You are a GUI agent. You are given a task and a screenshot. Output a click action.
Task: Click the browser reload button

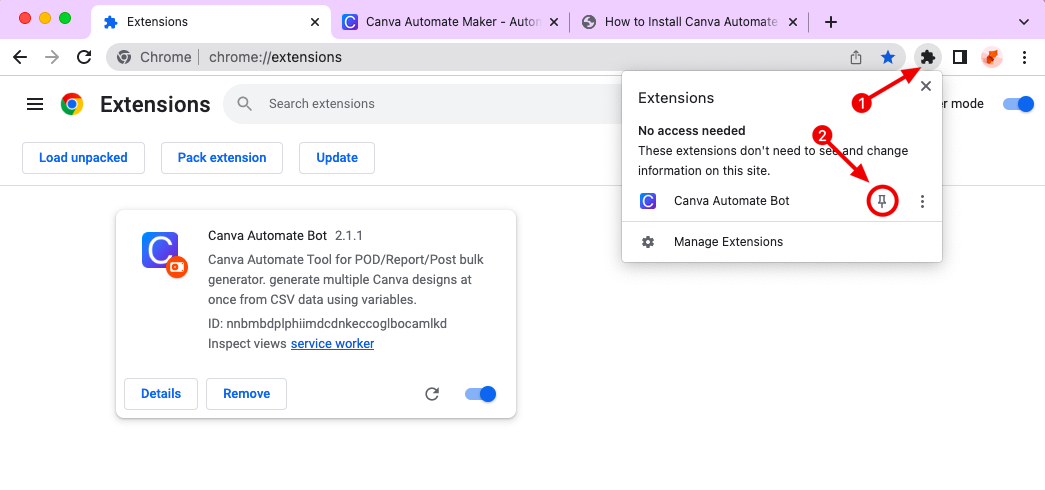pyautogui.click(x=84, y=57)
